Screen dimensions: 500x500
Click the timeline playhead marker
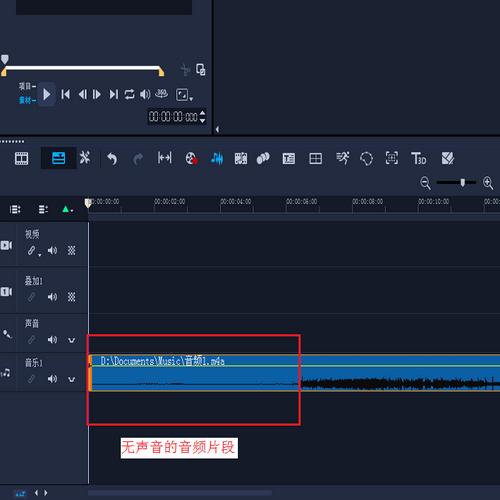[88, 203]
